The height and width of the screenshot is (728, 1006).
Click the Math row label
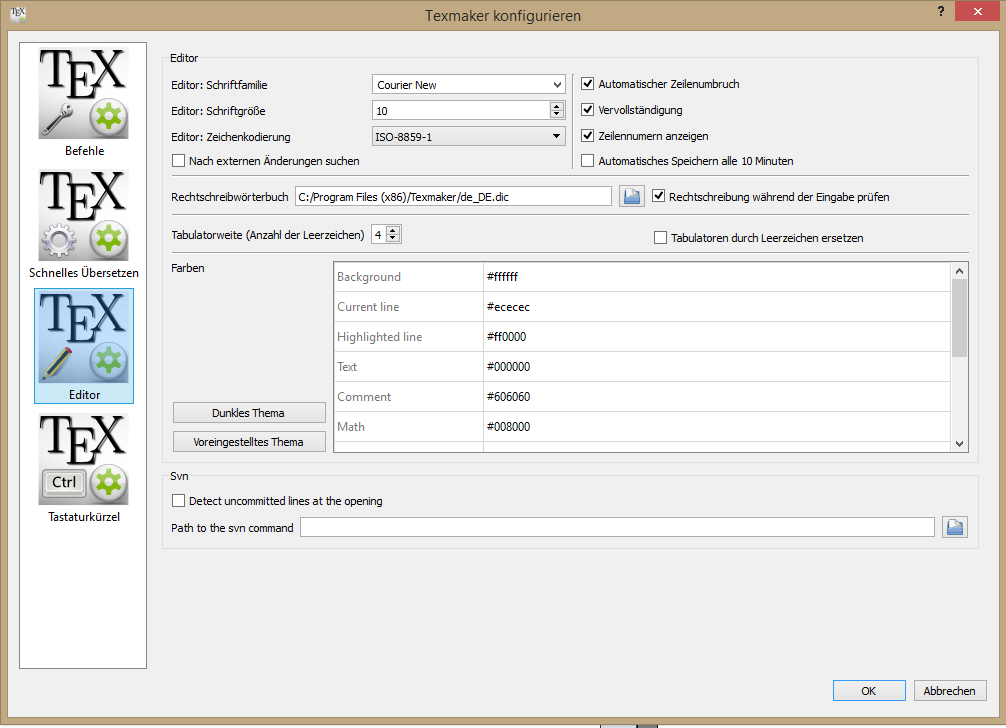409,427
